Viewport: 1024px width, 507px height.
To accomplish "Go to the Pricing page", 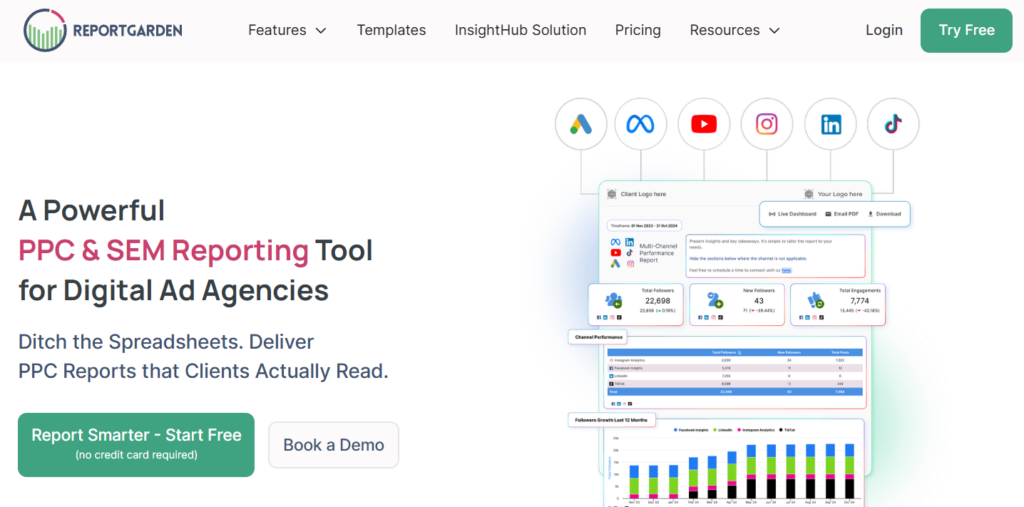I will 638,30.
